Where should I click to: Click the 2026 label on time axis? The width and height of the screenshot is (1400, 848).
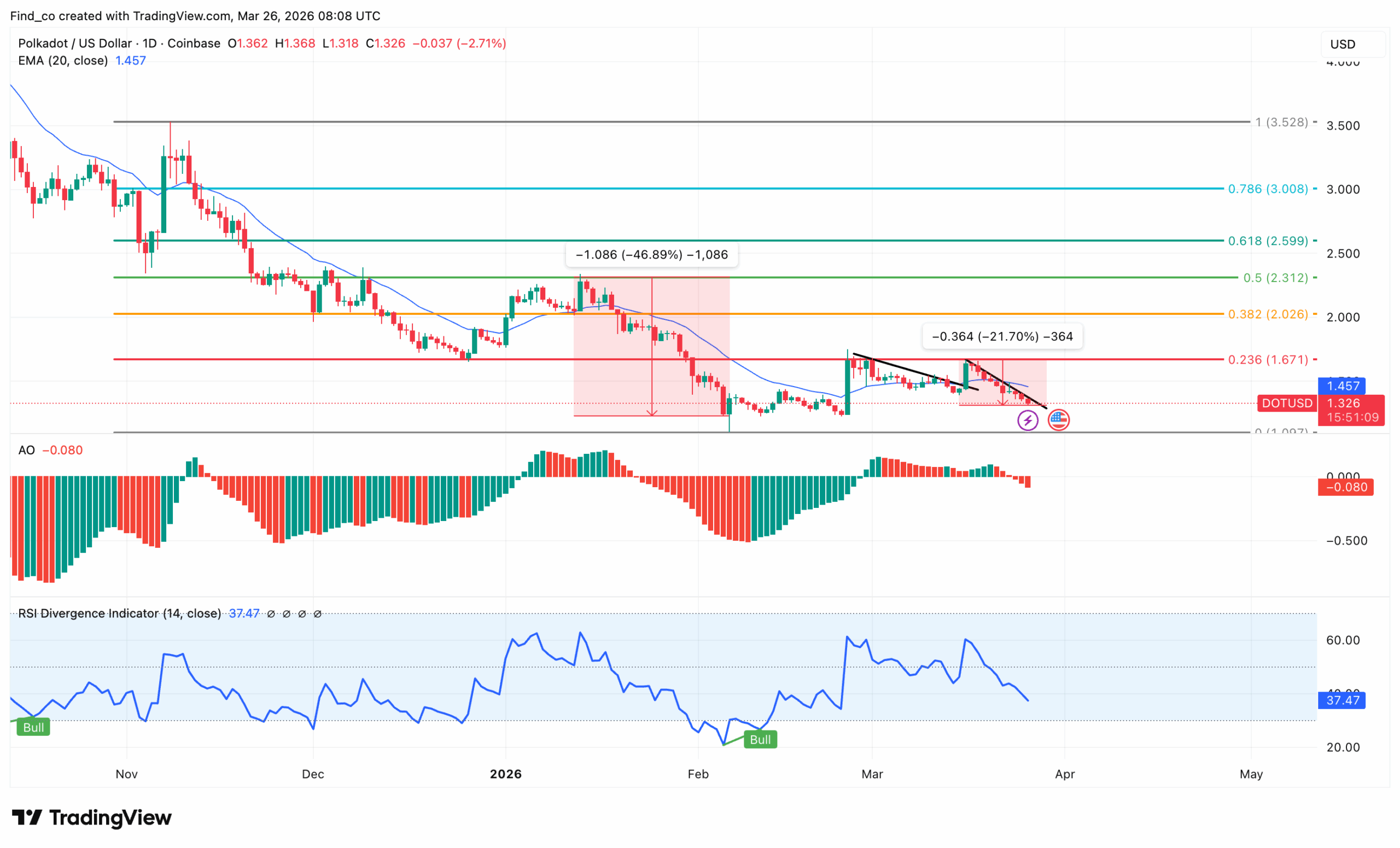[x=506, y=774]
